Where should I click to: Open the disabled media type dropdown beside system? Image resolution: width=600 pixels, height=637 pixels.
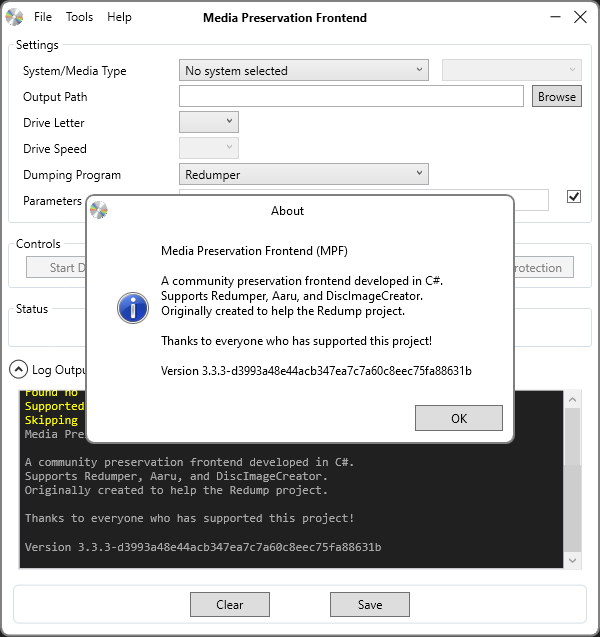click(x=511, y=70)
